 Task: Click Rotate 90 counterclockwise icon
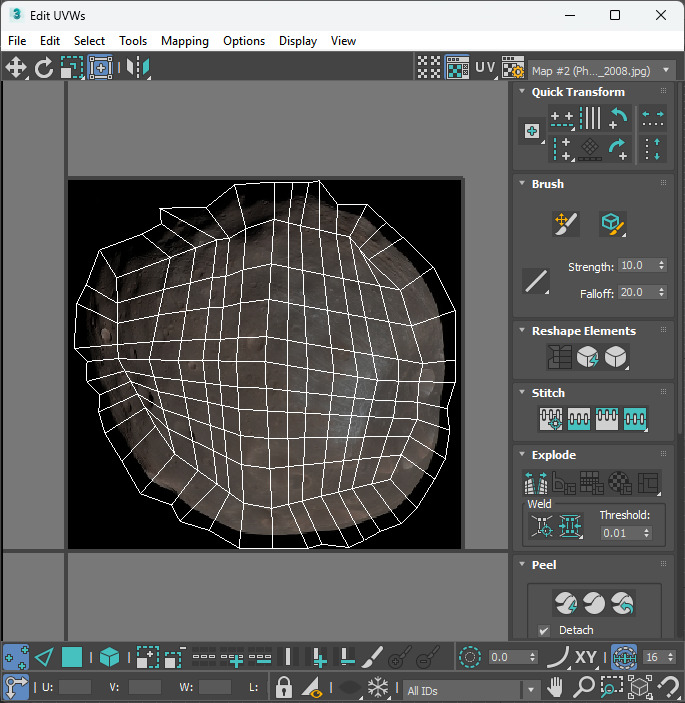point(618,119)
